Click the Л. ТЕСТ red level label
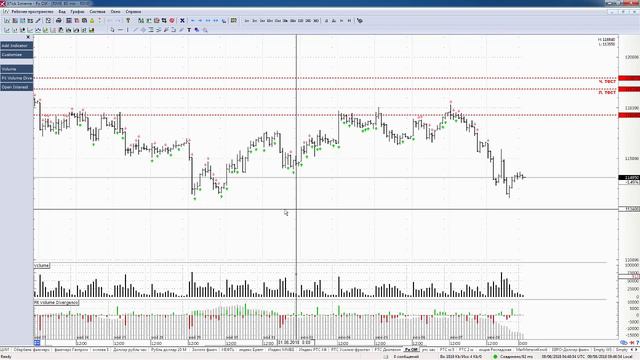The width and height of the screenshot is (640, 360). tap(607, 93)
